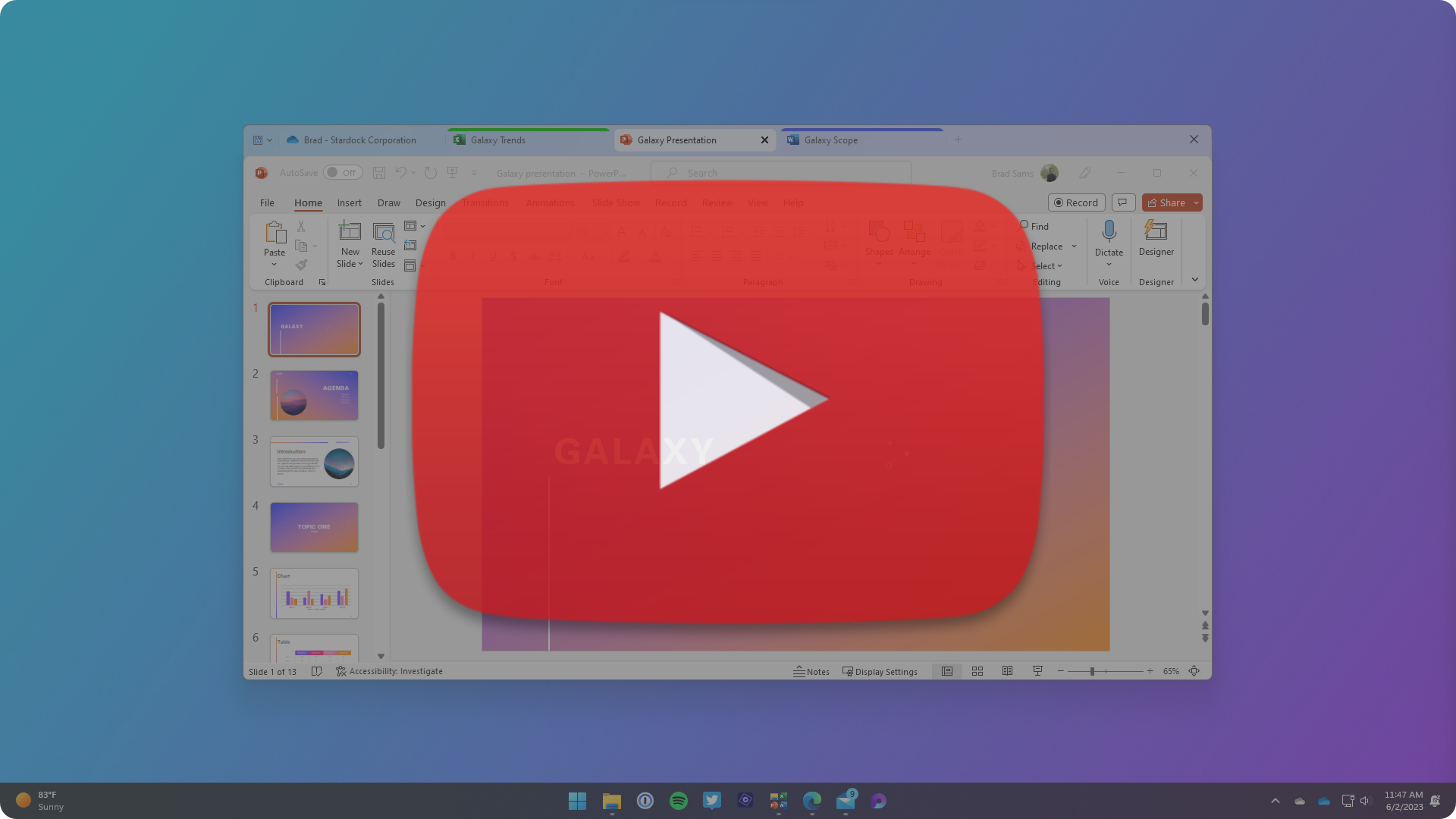The image size is (1456, 819).
Task: Click the Paste clipboard icon
Action: (x=275, y=232)
